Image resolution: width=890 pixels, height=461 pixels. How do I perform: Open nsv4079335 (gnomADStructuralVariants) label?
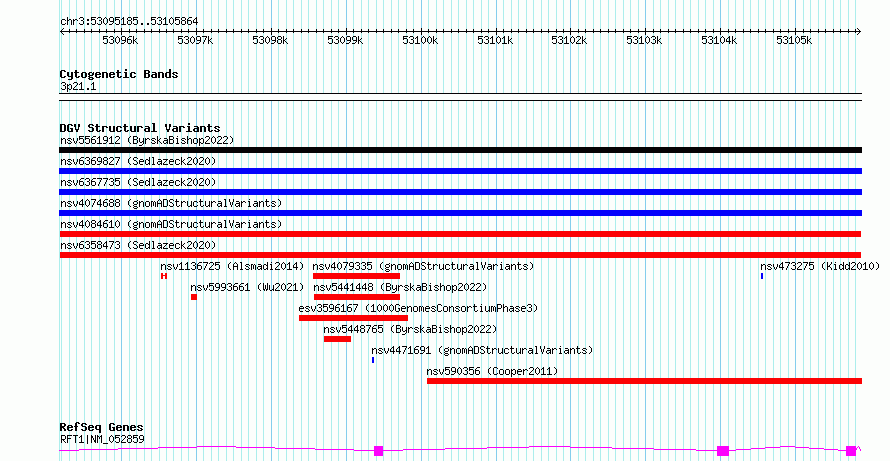tap(423, 266)
